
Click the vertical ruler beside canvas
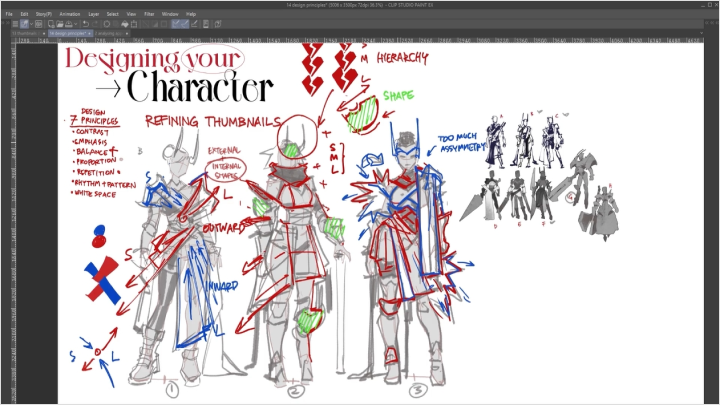click(13, 224)
